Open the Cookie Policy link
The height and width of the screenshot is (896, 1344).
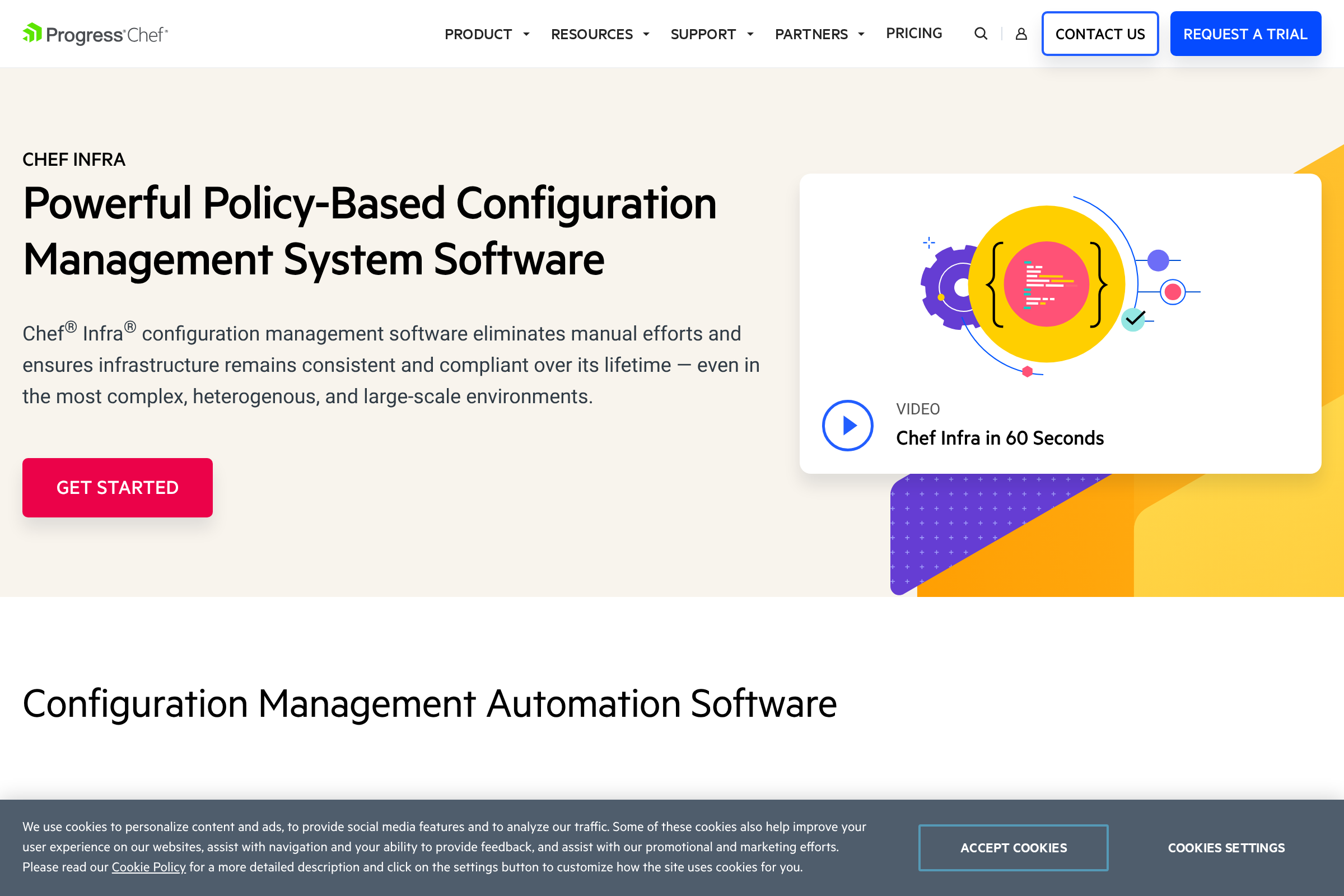tap(148, 867)
